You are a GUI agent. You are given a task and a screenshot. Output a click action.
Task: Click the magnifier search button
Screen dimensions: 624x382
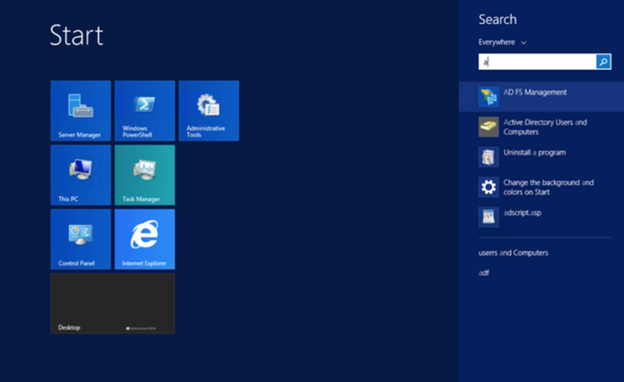pyautogui.click(x=603, y=62)
